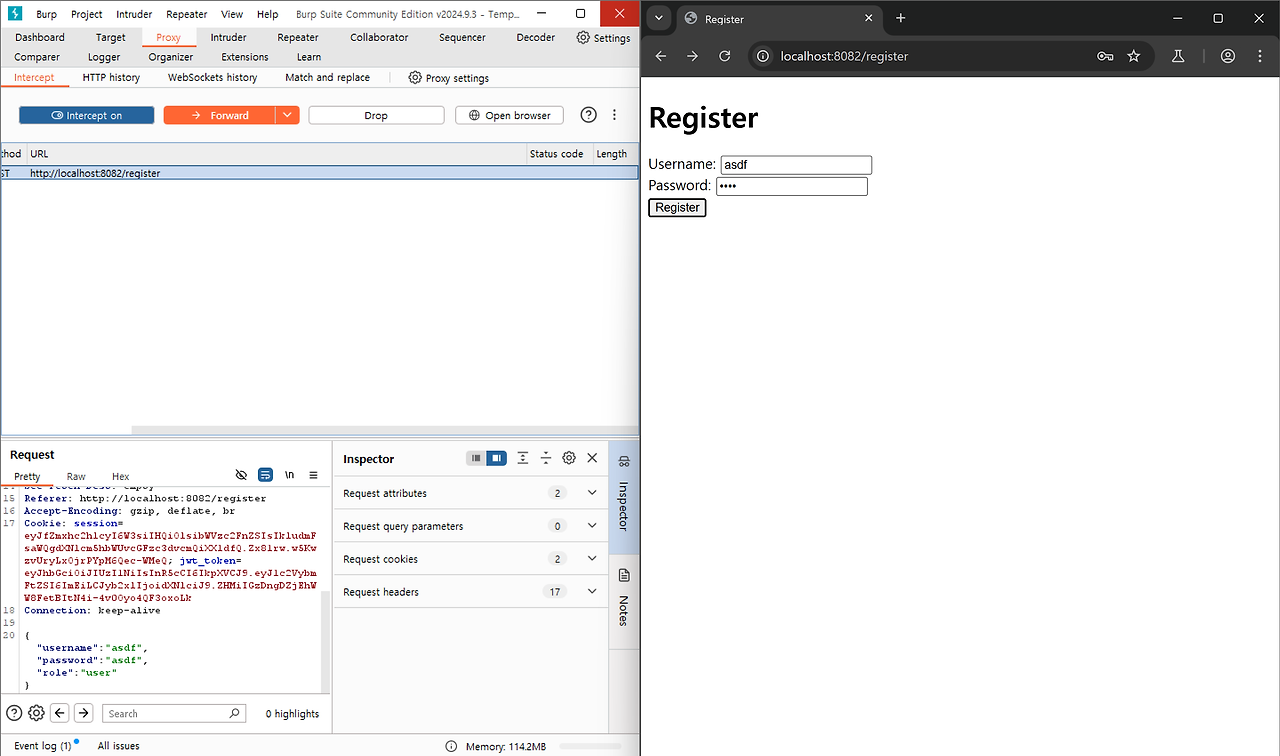The height and width of the screenshot is (756, 1280).
Task: Open Forward button dropdown arrow
Action: [x=288, y=115]
